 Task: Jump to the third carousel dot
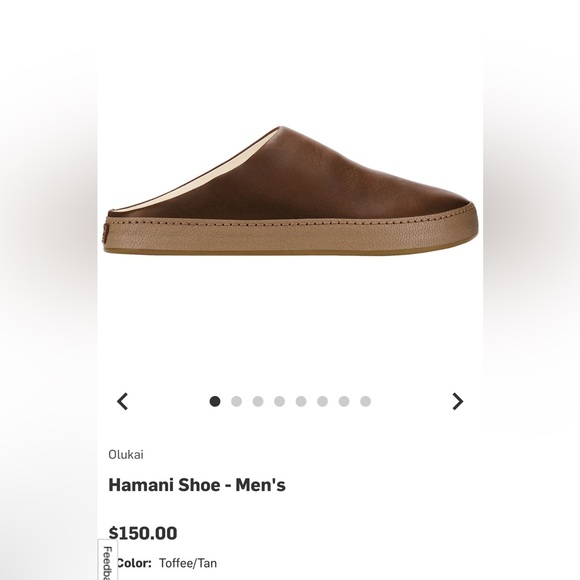pyautogui.click(x=258, y=401)
